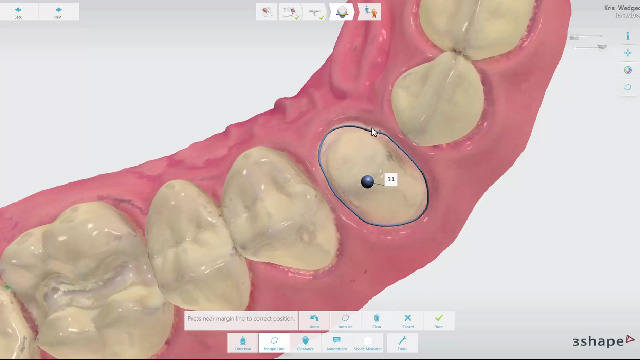Confirm margin line with the green checkmark
Screen dimensions: 640x360
coord(439,321)
